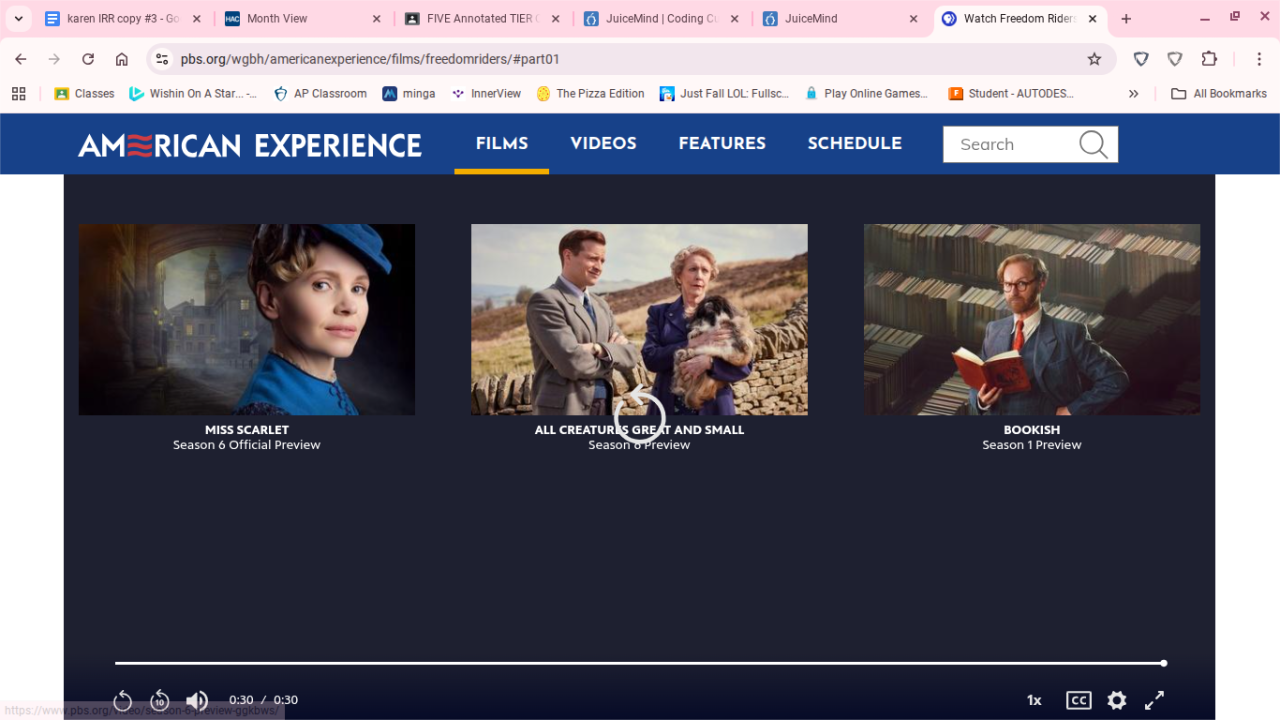Open the InnerView bookmark
The height and width of the screenshot is (720, 1280).
[486, 93]
